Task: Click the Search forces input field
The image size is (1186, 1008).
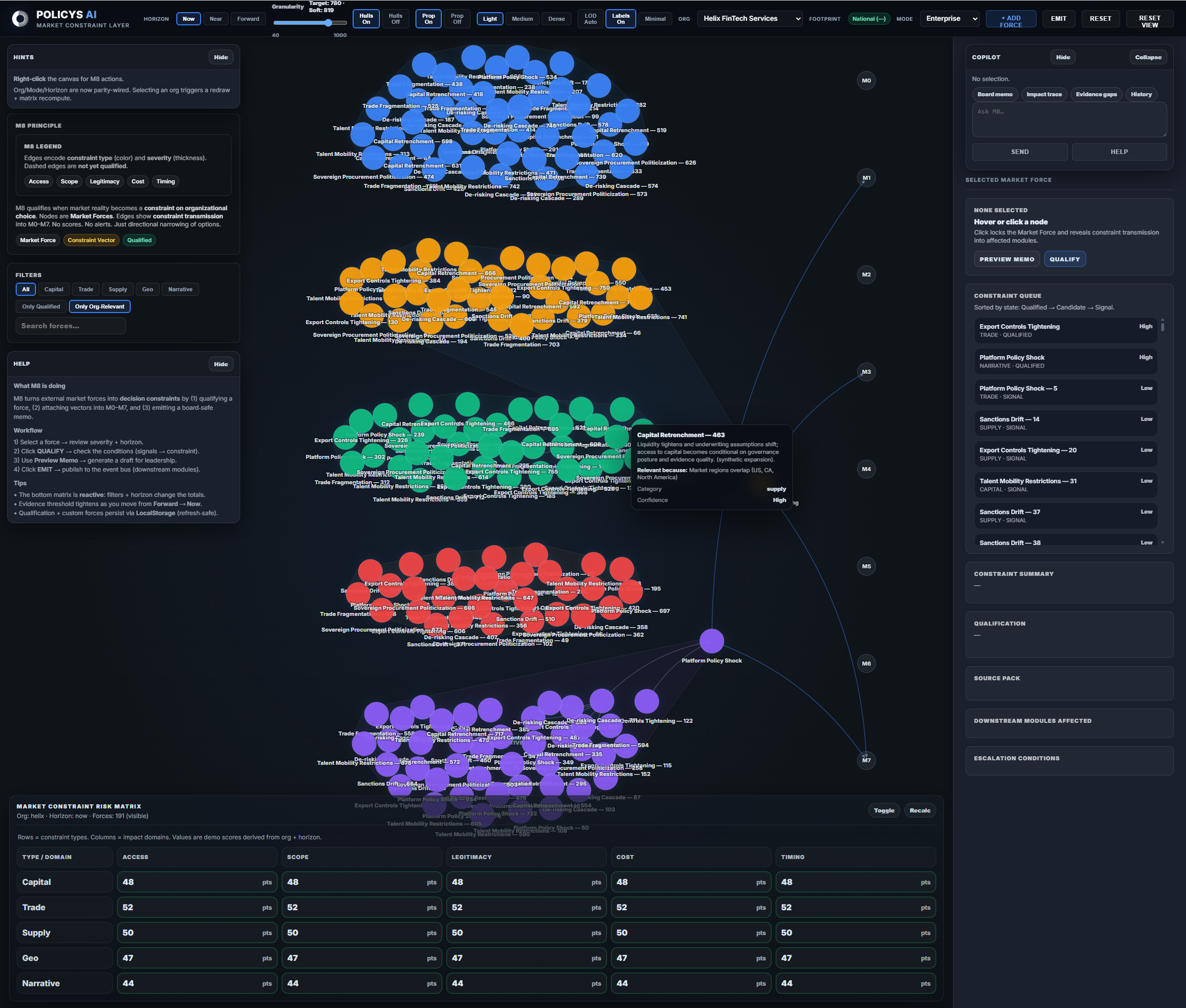Action: click(x=71, y=326)
